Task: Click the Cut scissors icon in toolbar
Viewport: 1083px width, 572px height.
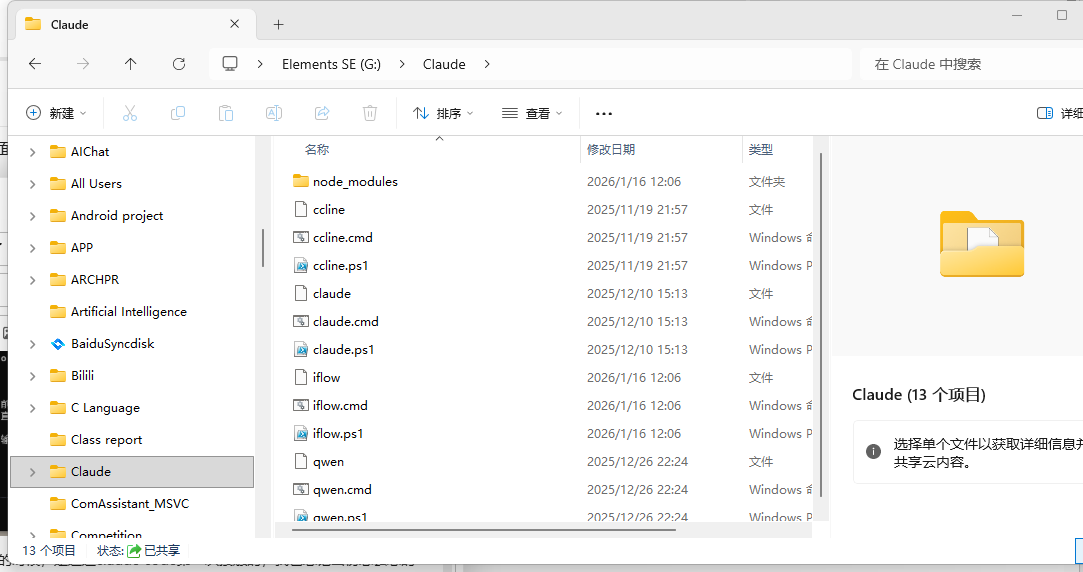Action: (129, 113)
